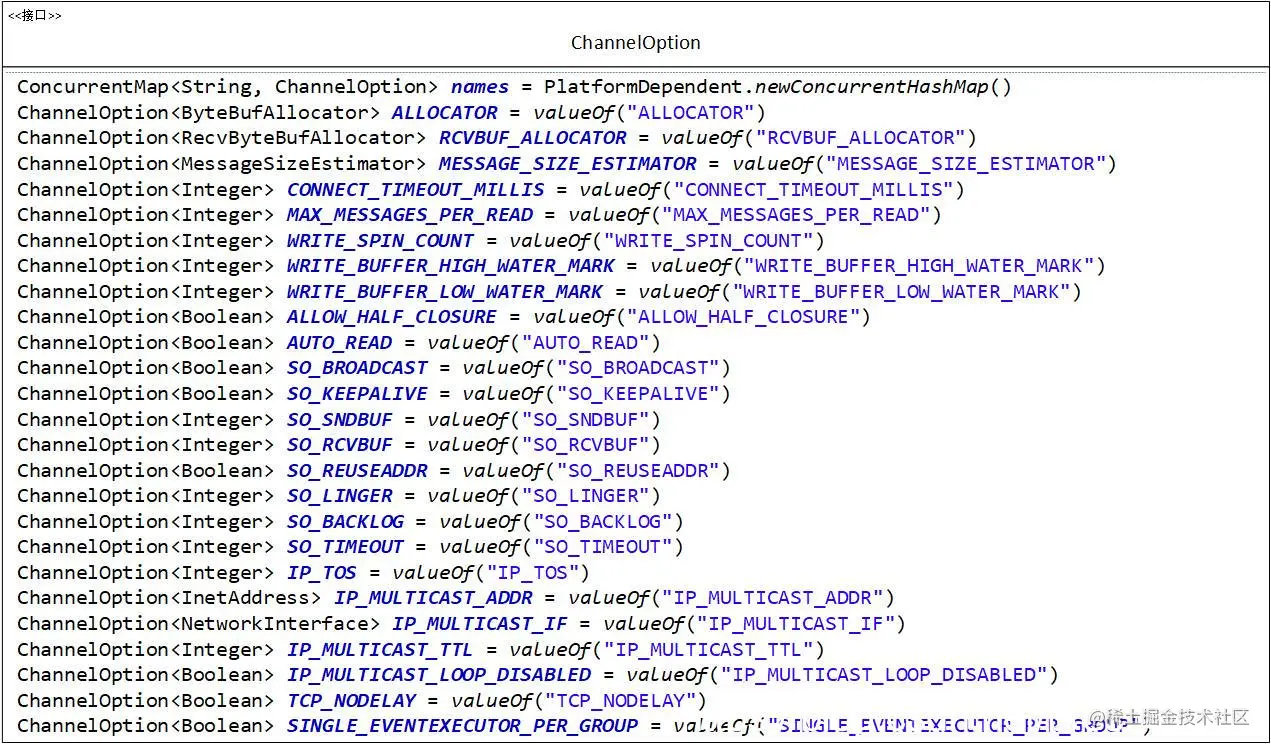Click the IP_TOS field name
Image resolution: width=1271 pixels, height=749 pixels.
coord(321,572)
